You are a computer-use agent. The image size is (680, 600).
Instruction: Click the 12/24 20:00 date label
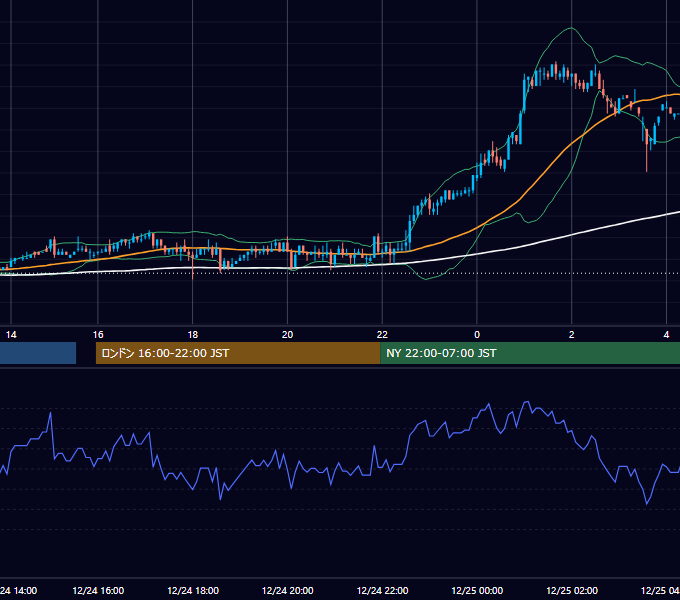coord(288,590)
